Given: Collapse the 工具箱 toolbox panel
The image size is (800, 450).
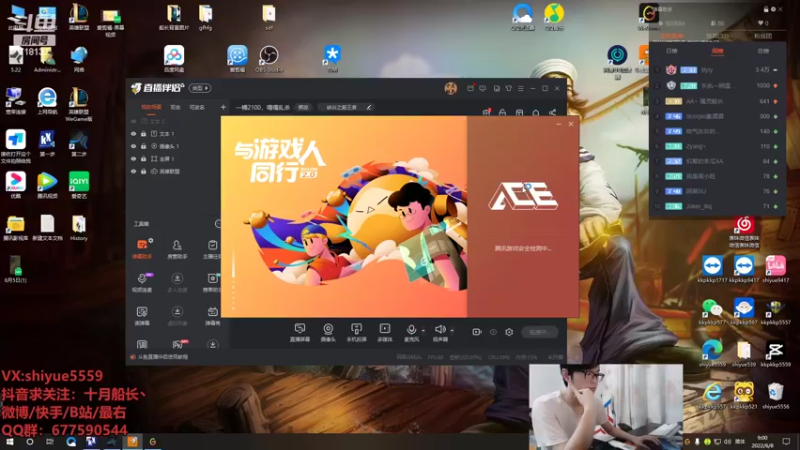Looking at the screenshot, I should pyautogui.click(x=218, y=223).
